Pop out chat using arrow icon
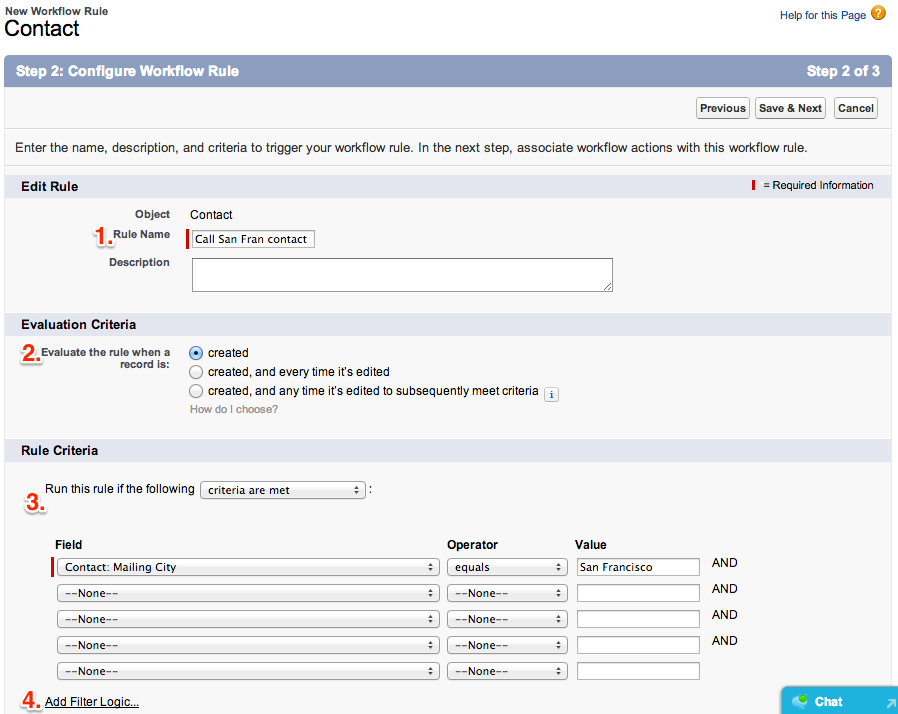898x714 pixels. click(887, 703)
